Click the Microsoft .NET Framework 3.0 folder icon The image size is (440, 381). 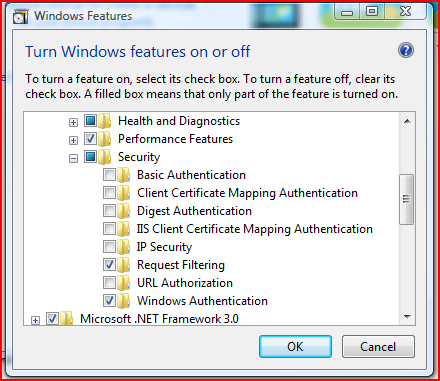(67, 318)
